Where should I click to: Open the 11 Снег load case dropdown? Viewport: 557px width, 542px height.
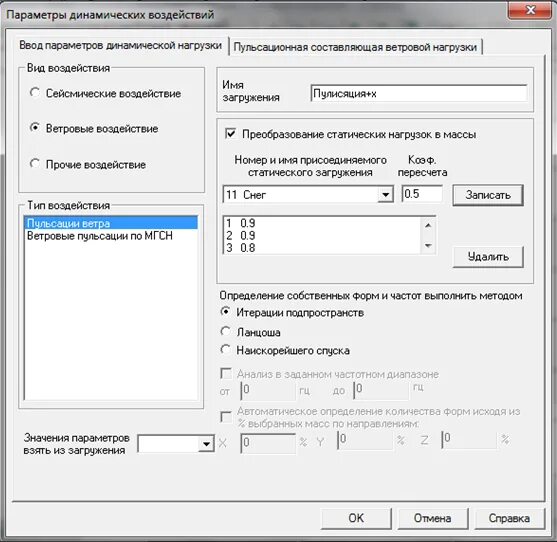tap(385, 195)
